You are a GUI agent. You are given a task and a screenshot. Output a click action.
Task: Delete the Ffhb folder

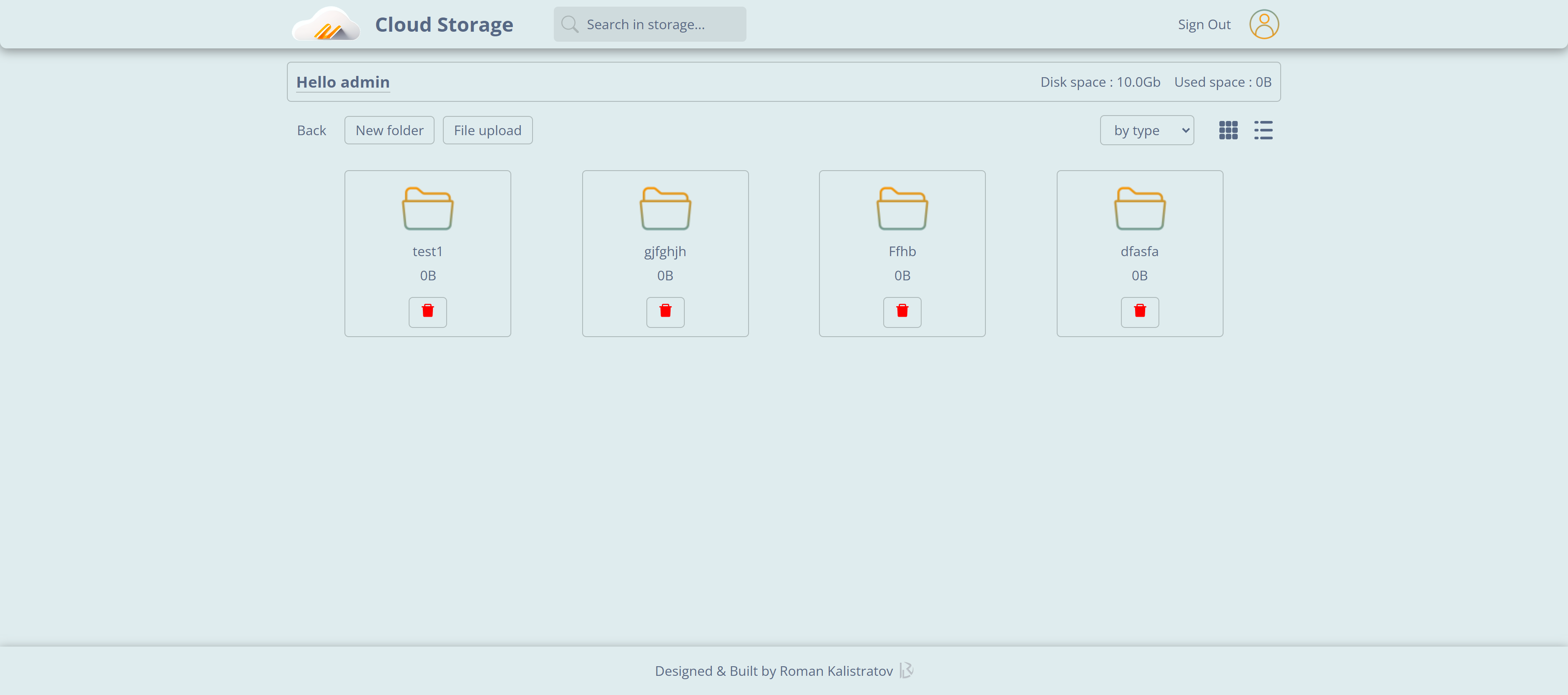pos(902,312)
